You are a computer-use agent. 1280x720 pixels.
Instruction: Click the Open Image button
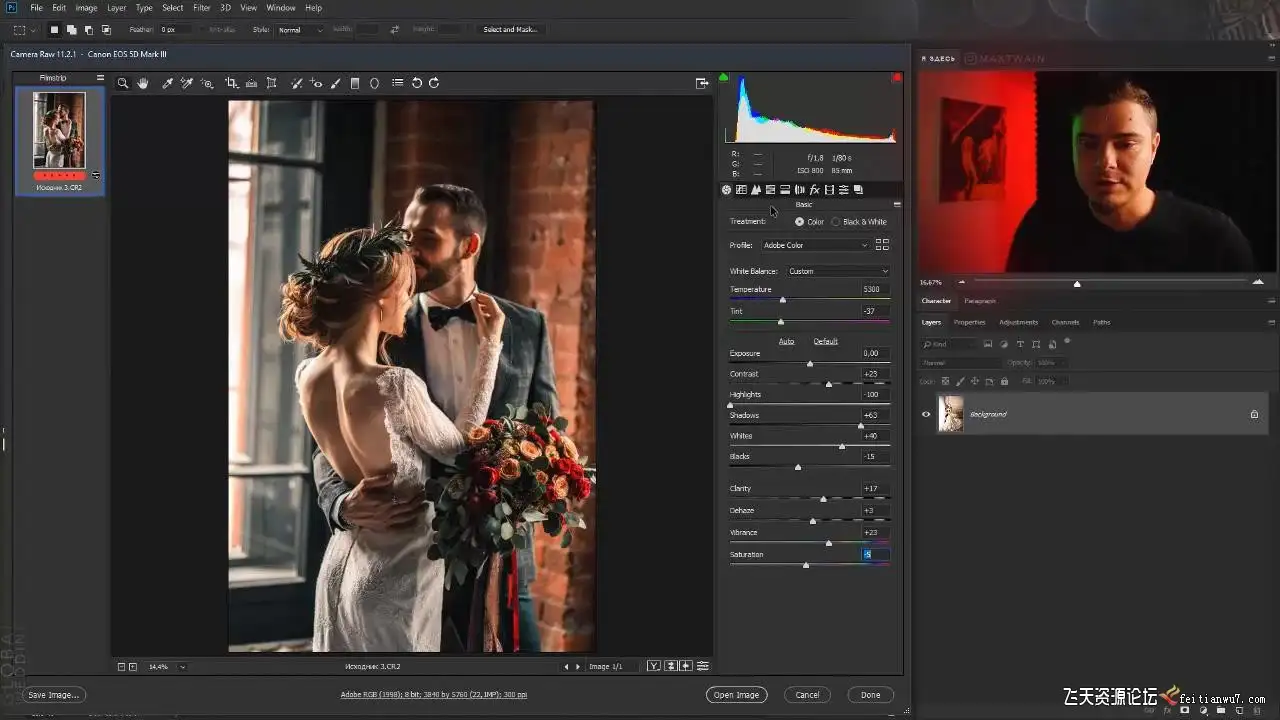(x=737, y=694)
